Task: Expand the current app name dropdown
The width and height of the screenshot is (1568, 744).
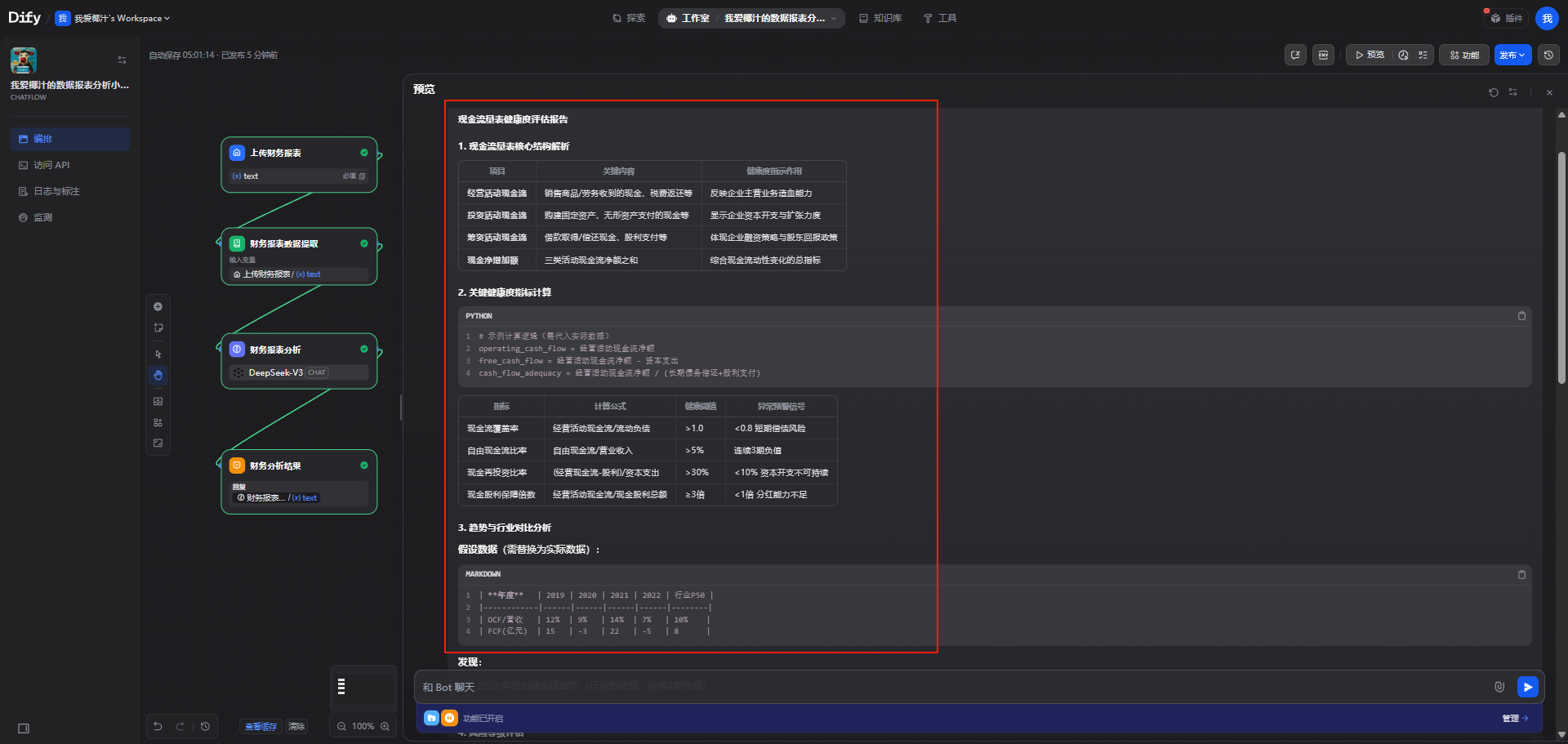Action: (x=780, y=18)
